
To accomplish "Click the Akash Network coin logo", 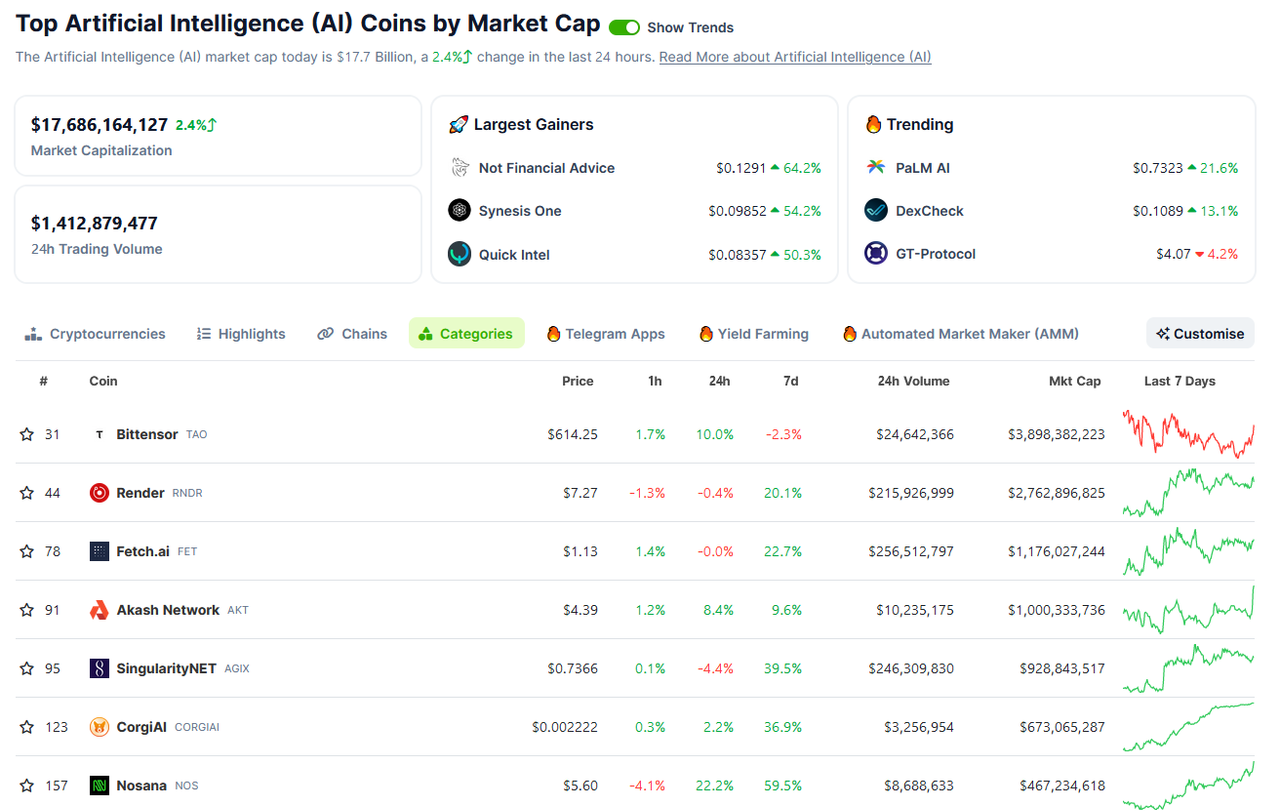I will (99, 610).
